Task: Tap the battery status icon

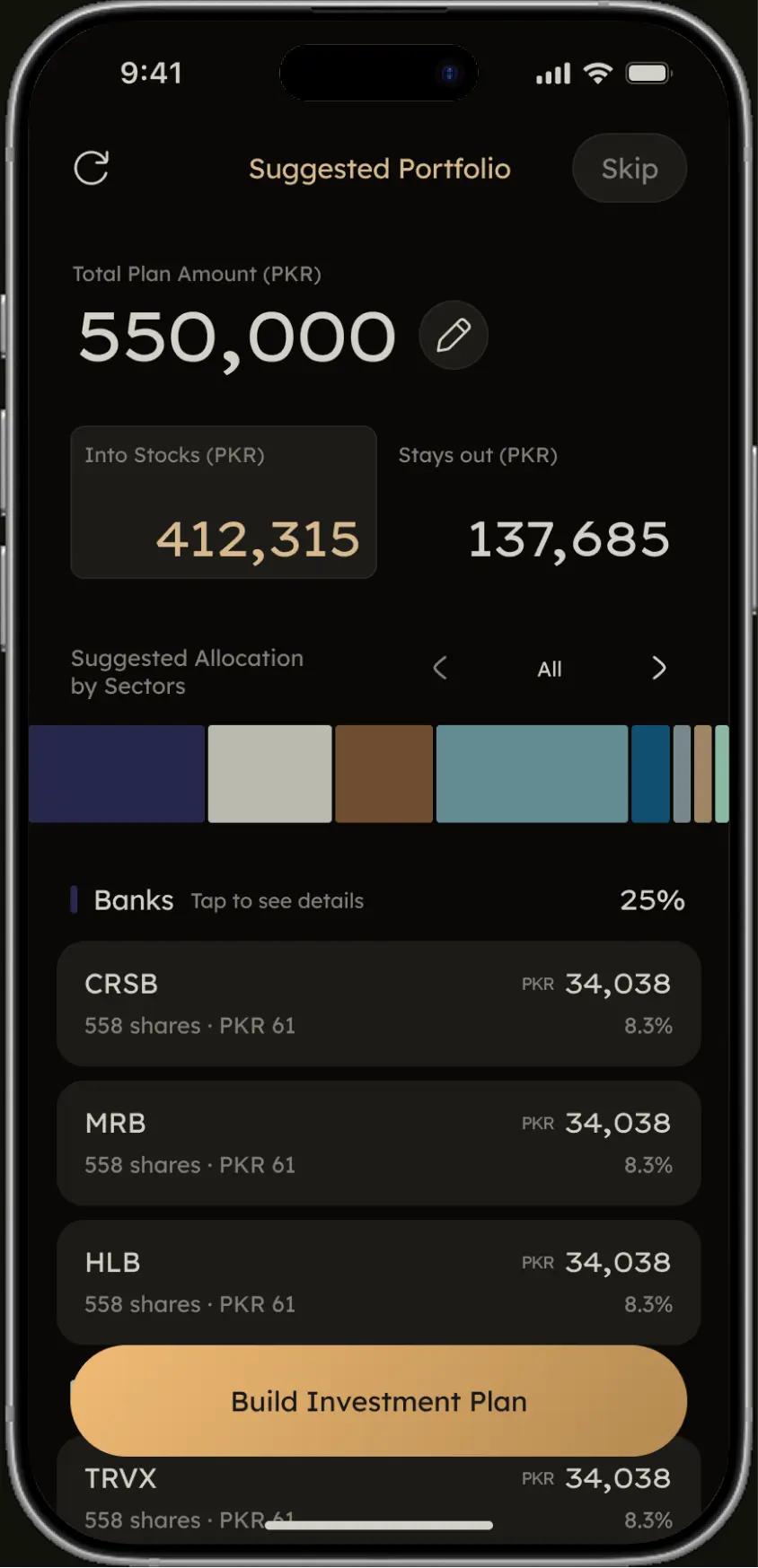Action: [648, 73]
